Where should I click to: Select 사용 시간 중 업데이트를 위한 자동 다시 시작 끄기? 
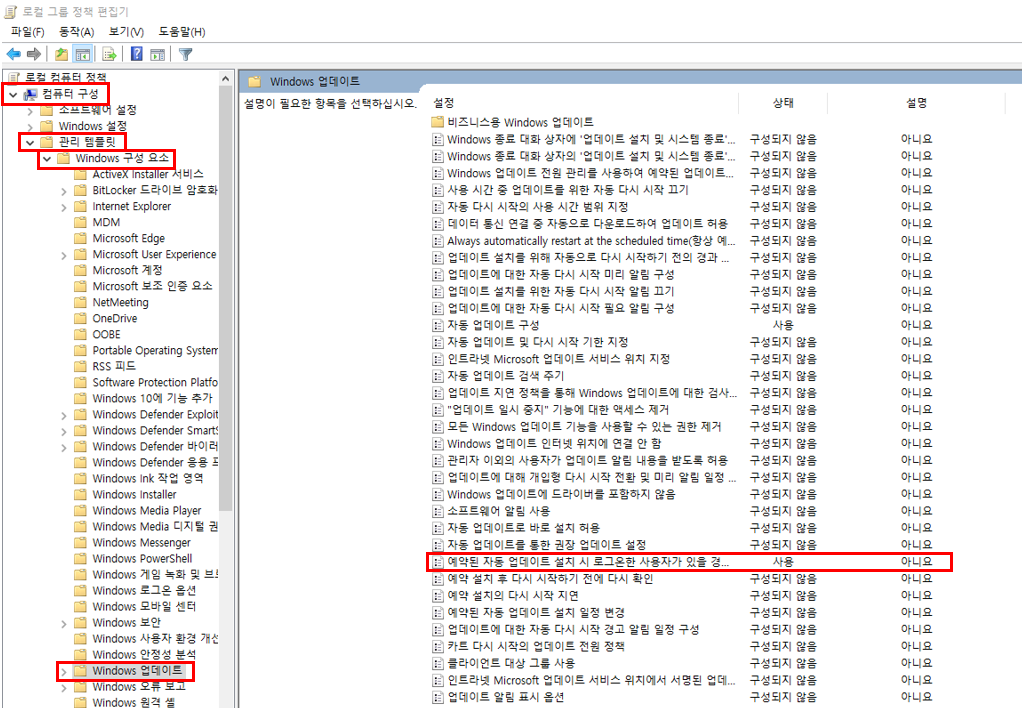(x=568, y=190)
